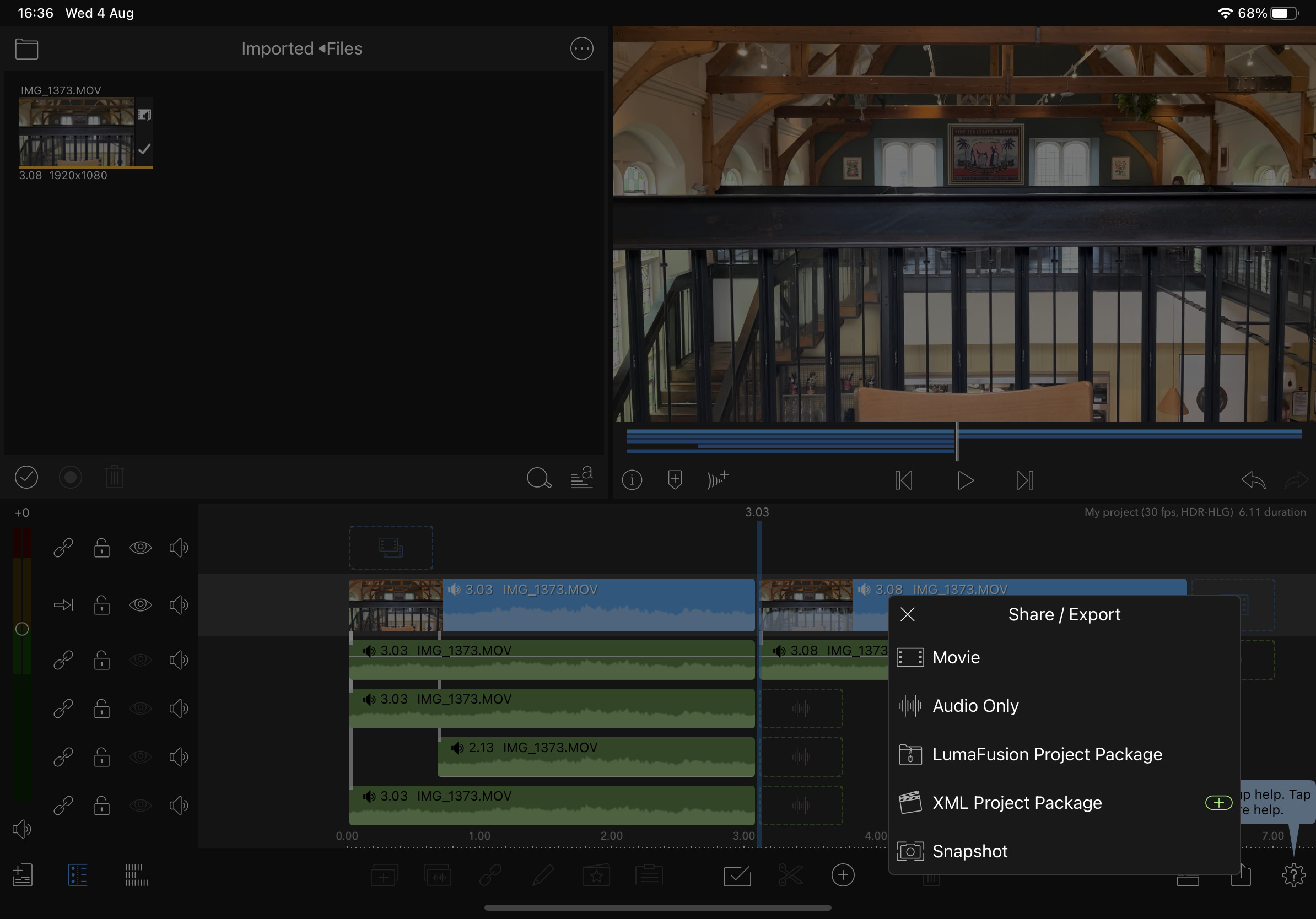This screenshot has width=1316, height=919.
Task: Tap the empty overlay video placeholder
Action: 391,548
